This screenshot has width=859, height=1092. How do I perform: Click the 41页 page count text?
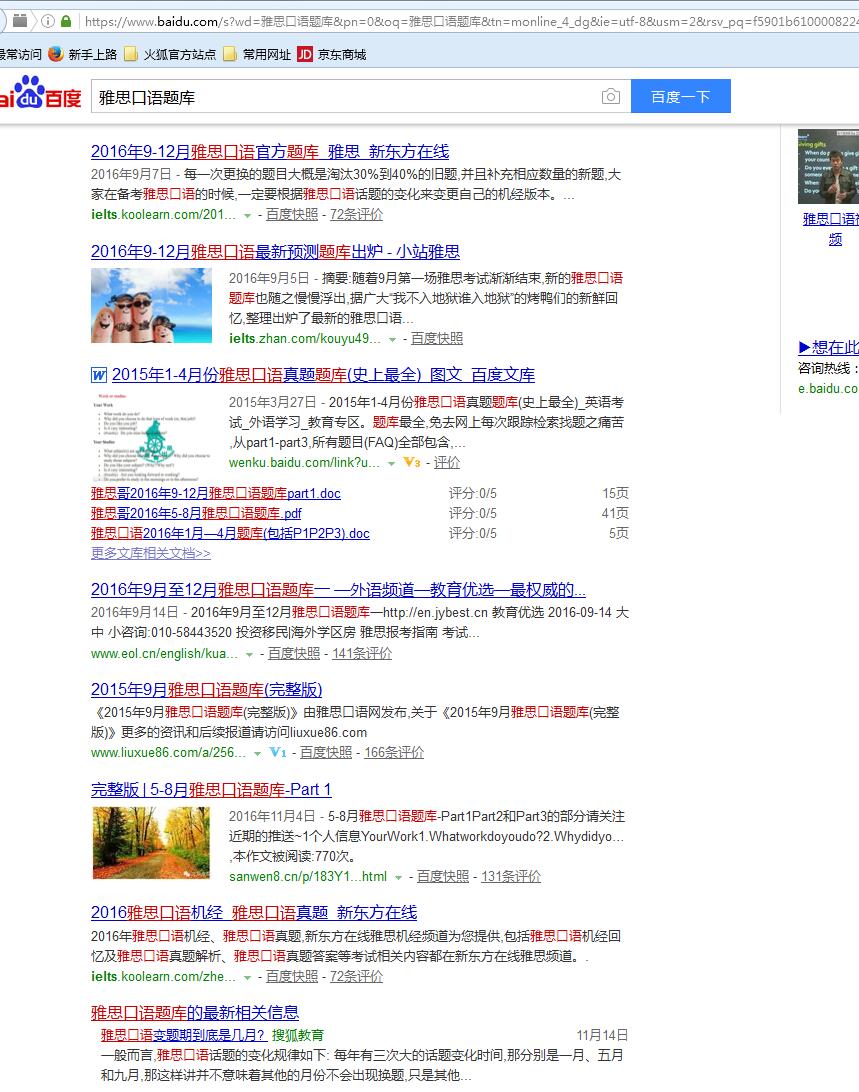[615, 514]
